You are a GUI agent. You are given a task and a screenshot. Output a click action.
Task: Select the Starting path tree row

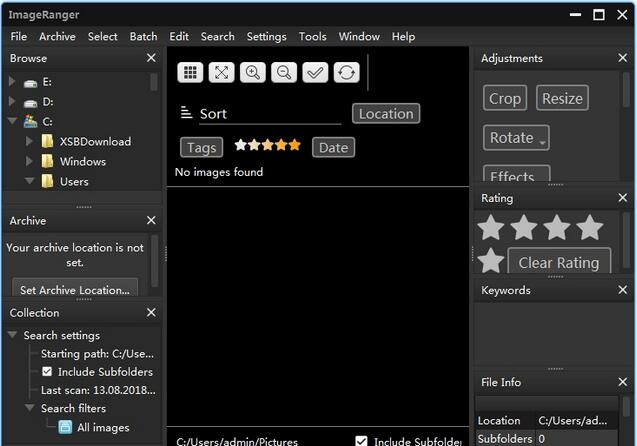(x=98, y=354)
